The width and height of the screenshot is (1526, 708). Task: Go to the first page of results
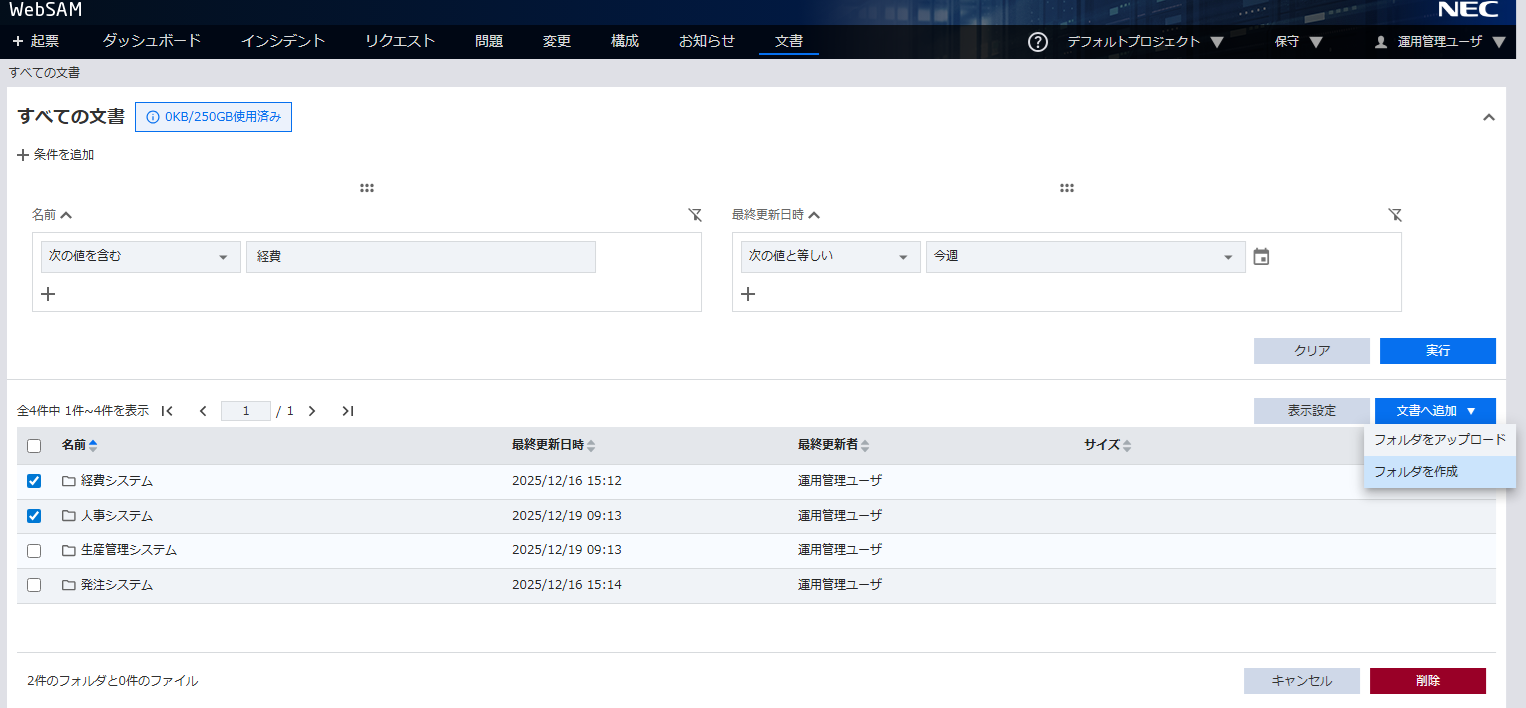click(167, 411)
